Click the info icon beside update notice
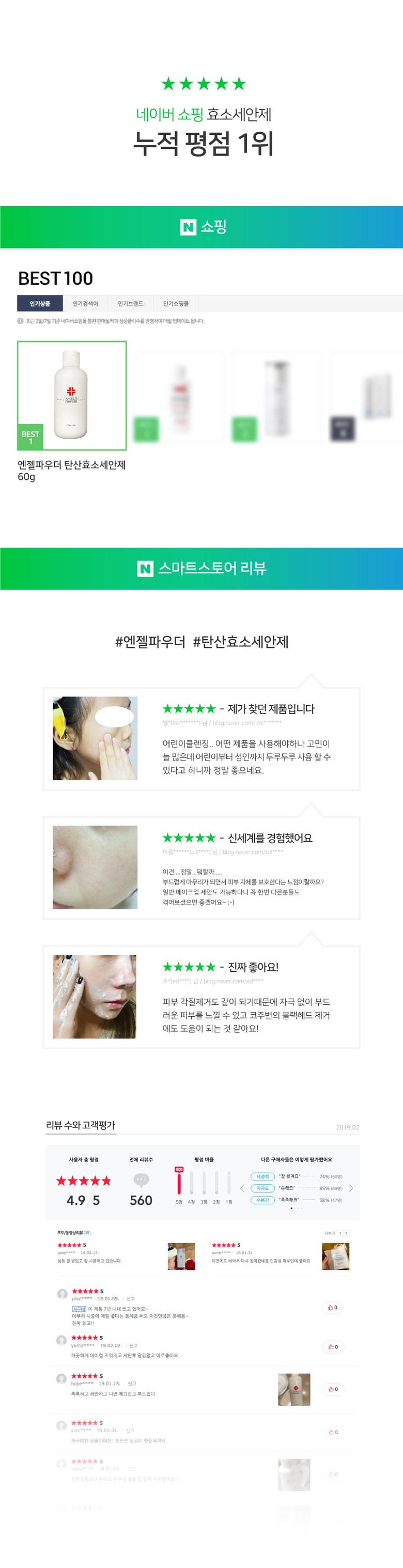403x1568 pixels. (x=20, y=321)
